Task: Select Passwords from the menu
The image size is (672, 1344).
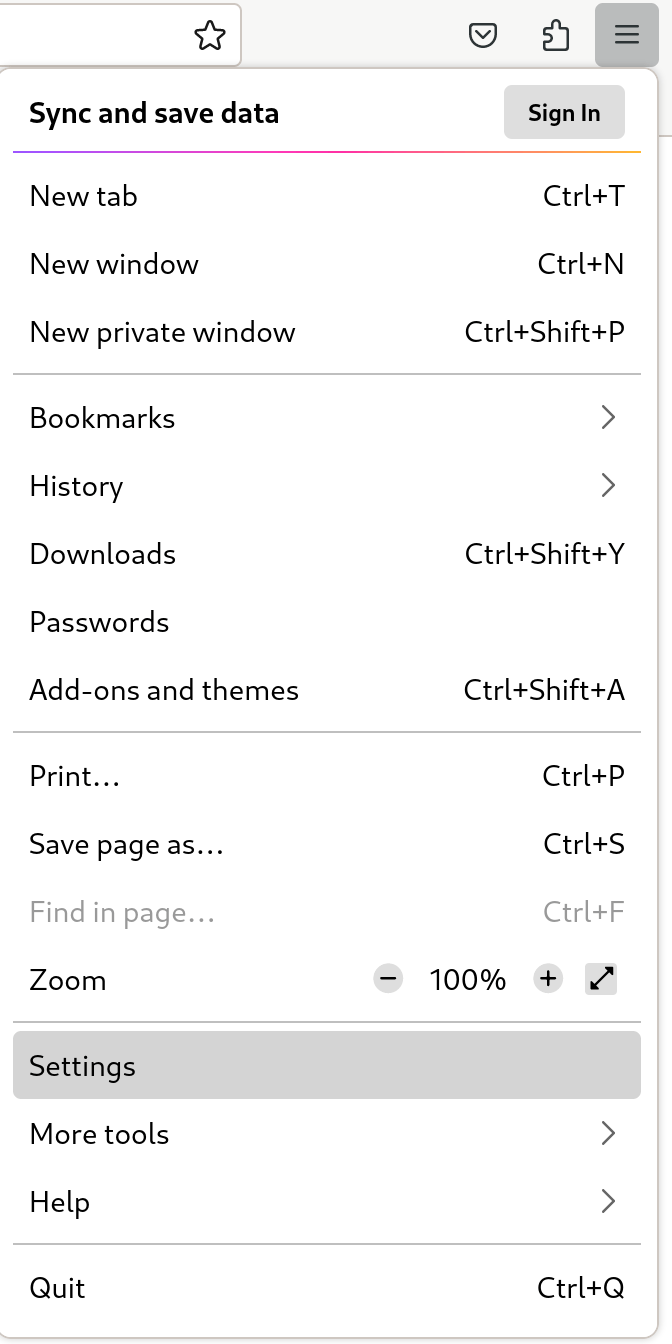Action: [x=99, y=622]
